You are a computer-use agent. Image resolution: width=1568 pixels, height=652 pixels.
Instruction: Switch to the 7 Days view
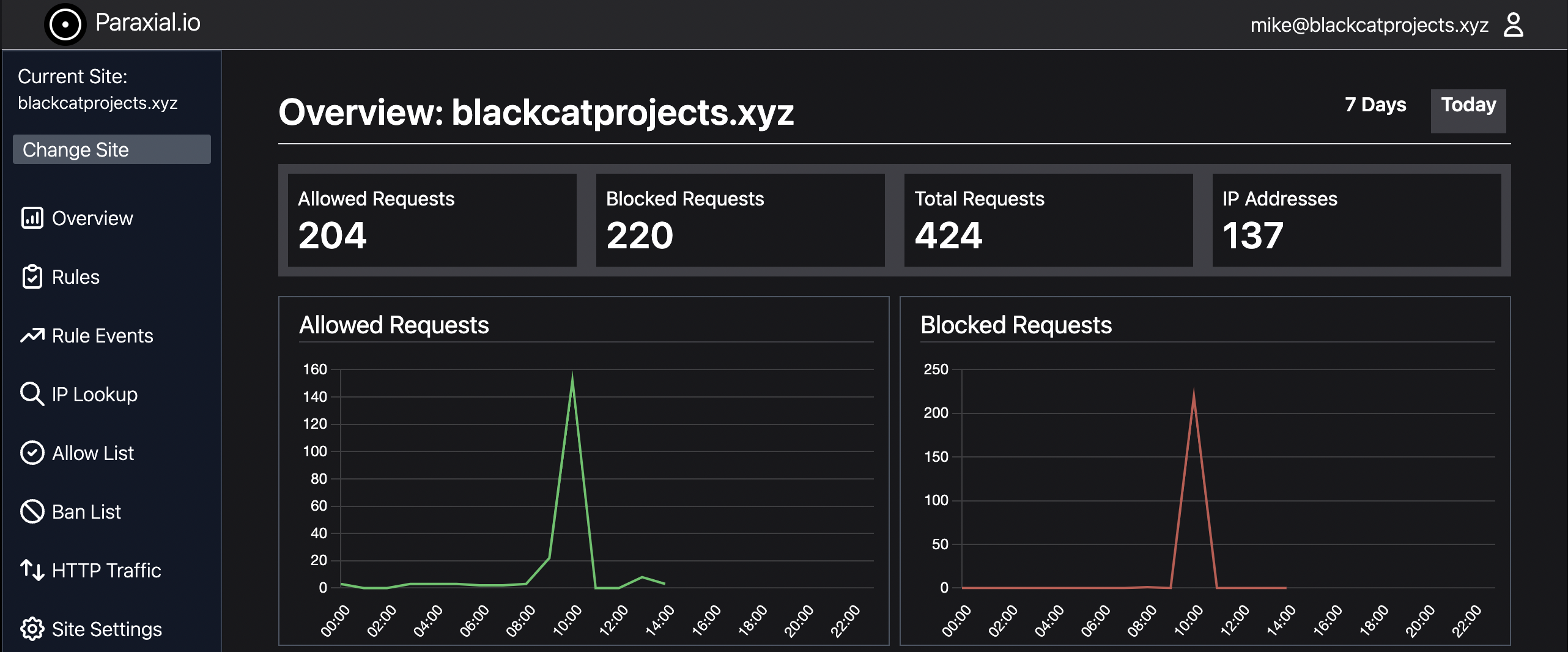(x=1375, y=105)
